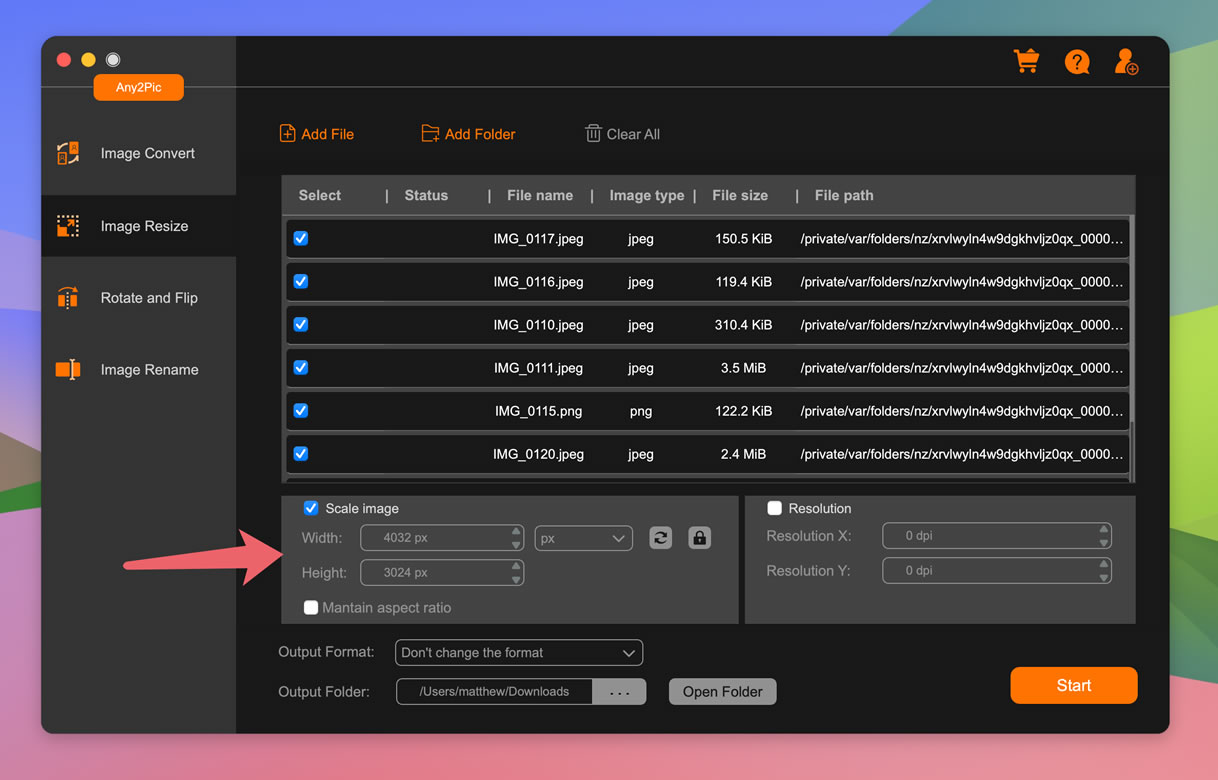
Task: Open the user account register icon
Action: click(1126, 62)
